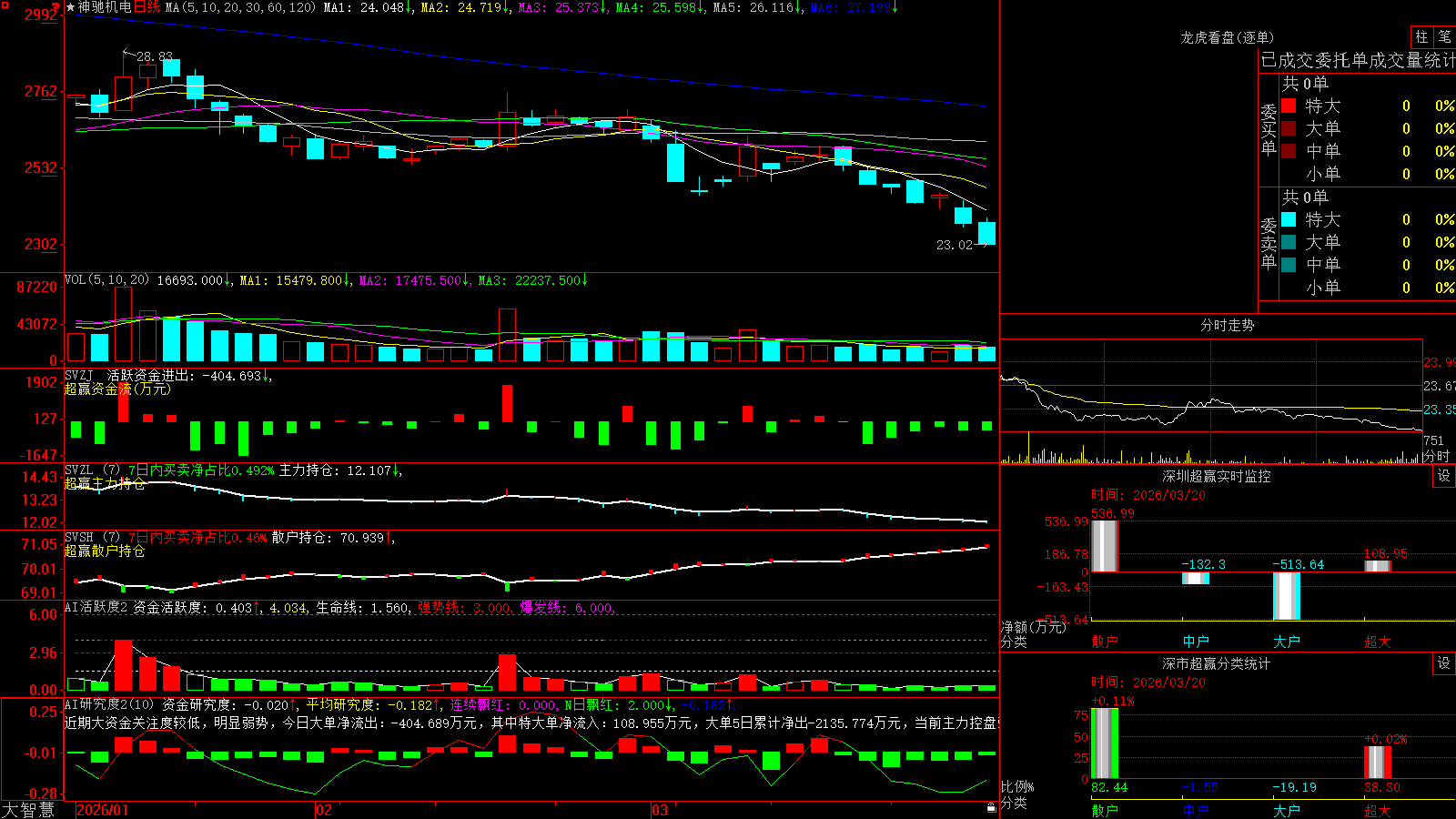
Task: Click the 委卖单 小单 row
Action: point(1368,288)
